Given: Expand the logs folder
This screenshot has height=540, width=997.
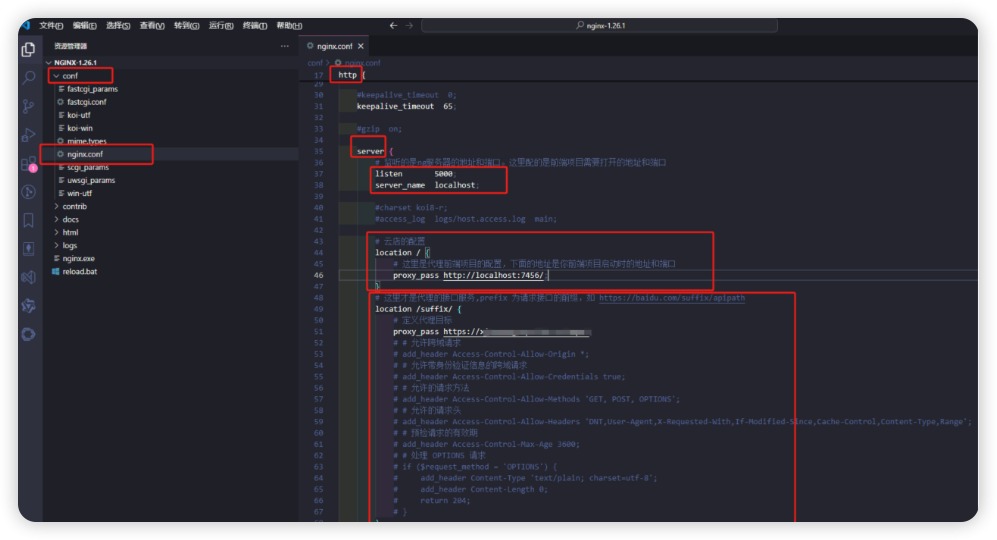Looking at the screenshot, I should (171, 246).
